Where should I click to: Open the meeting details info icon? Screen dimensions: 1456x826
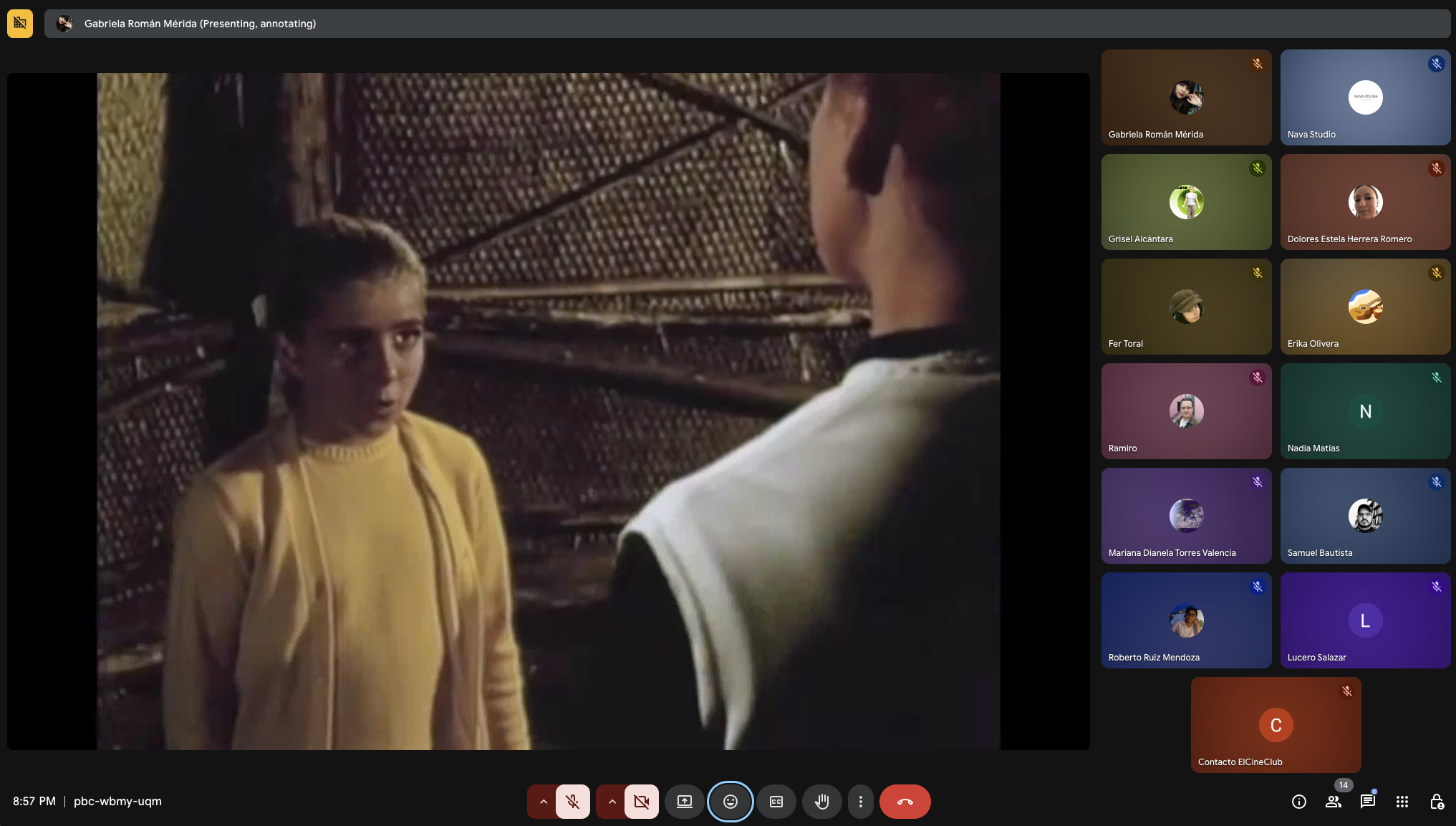tap(1298, 802)
